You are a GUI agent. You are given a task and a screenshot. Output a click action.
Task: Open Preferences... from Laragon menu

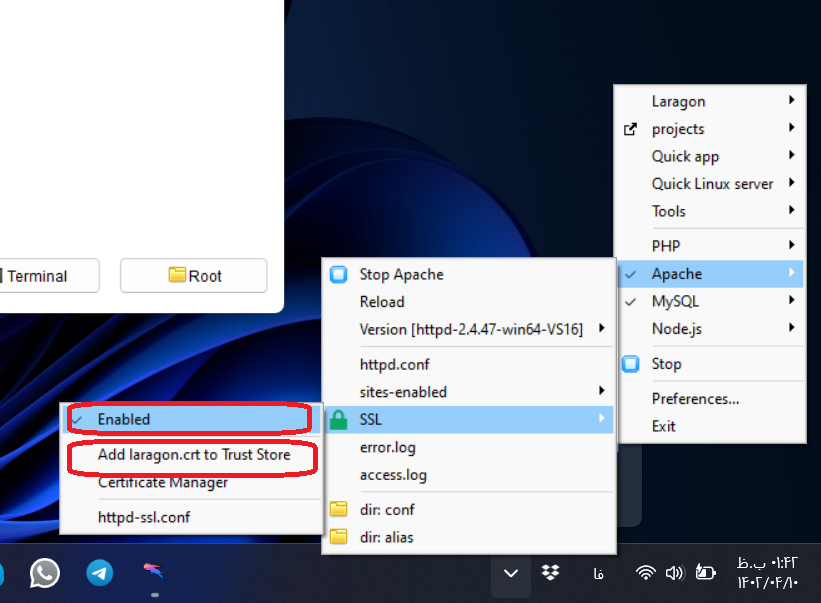(695, 399)
